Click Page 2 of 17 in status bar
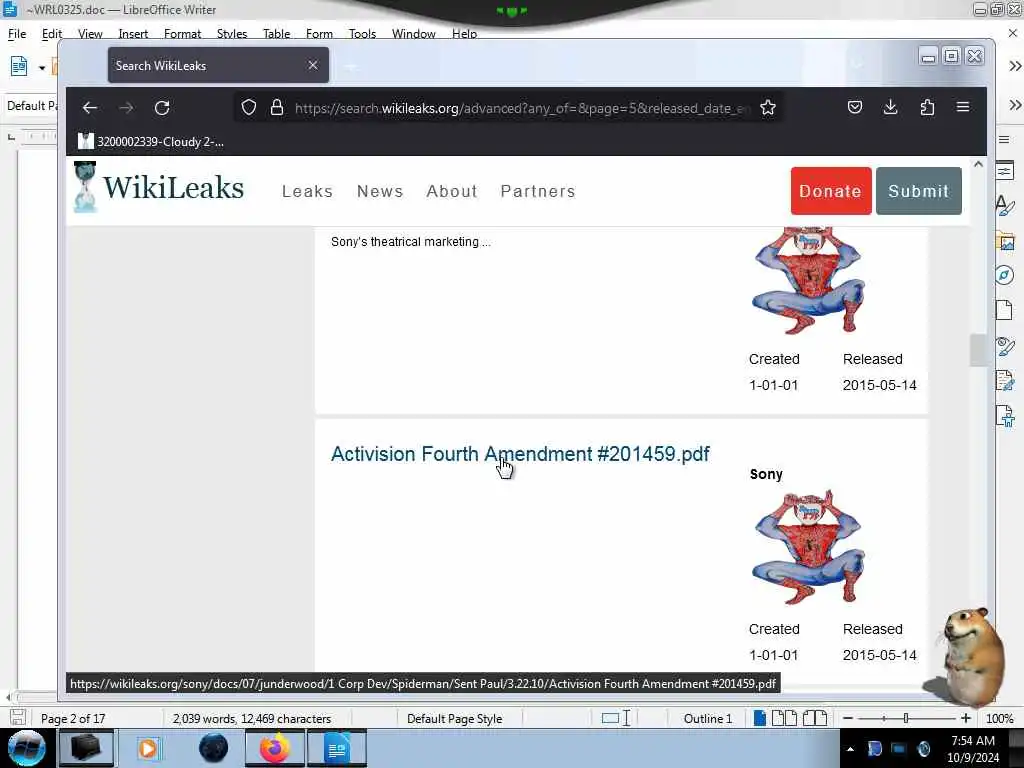 [73, 718]
